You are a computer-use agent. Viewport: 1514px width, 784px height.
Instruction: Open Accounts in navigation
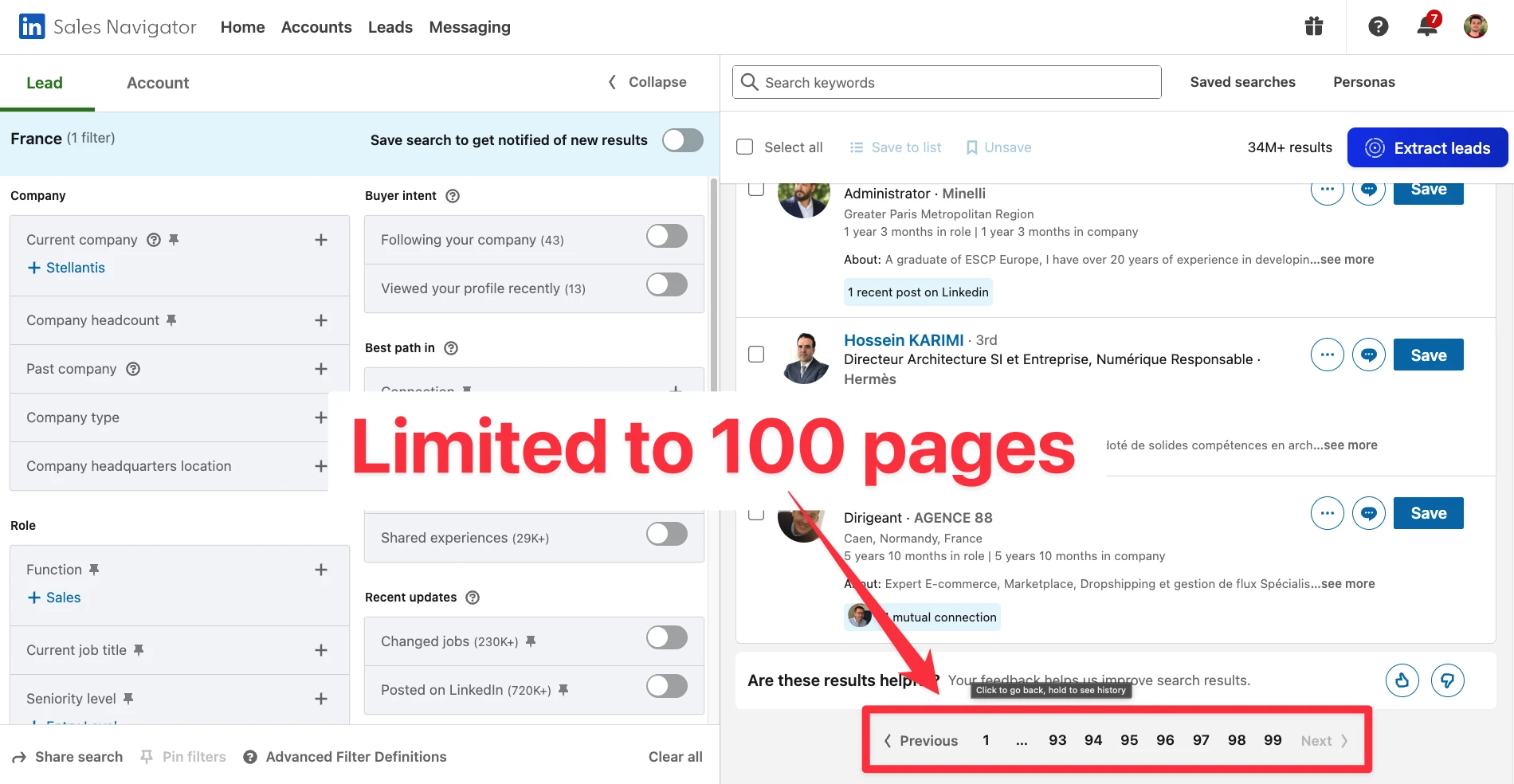pos(316,27)
